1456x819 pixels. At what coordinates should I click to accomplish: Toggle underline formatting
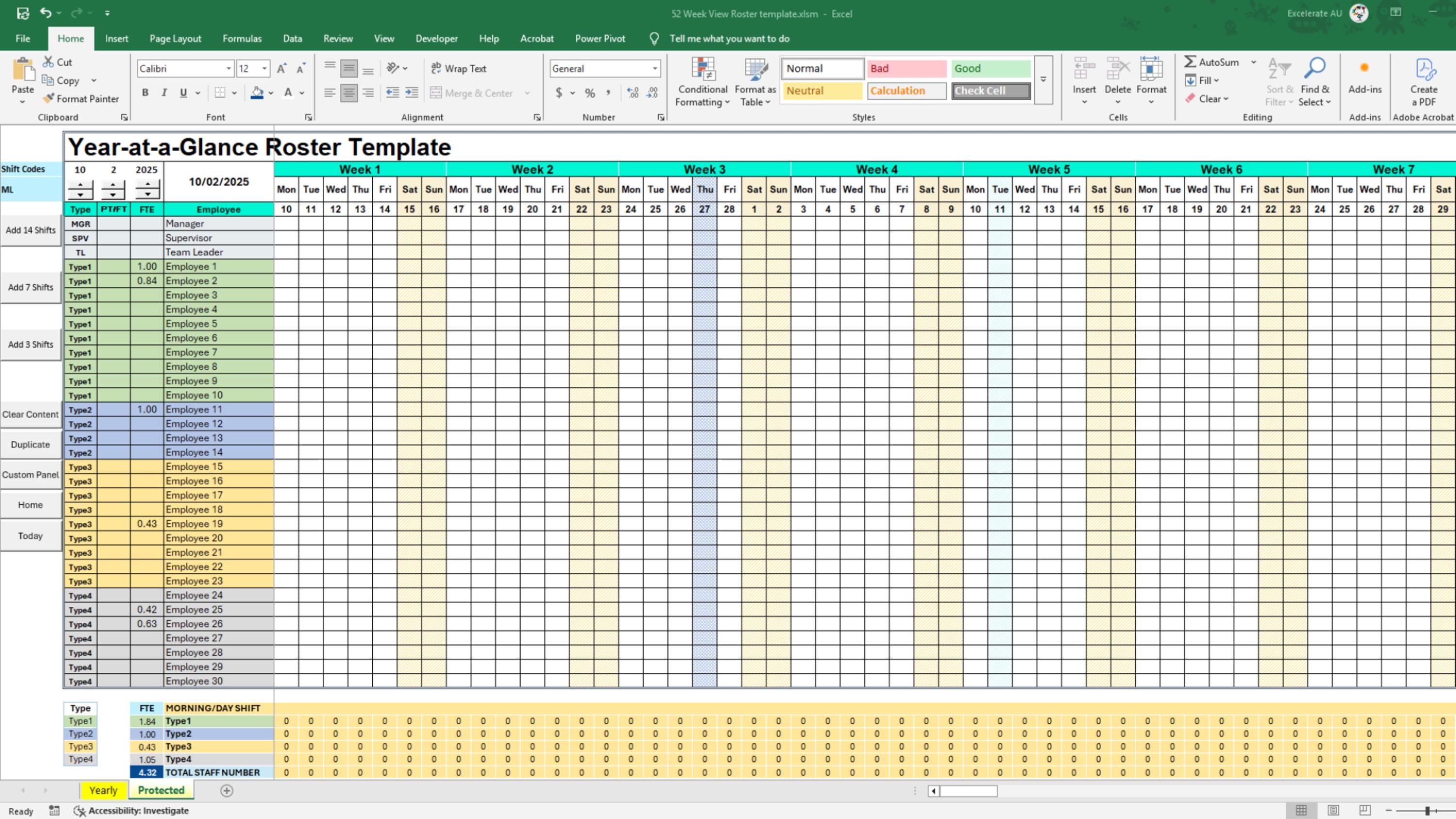click(182, 92)
